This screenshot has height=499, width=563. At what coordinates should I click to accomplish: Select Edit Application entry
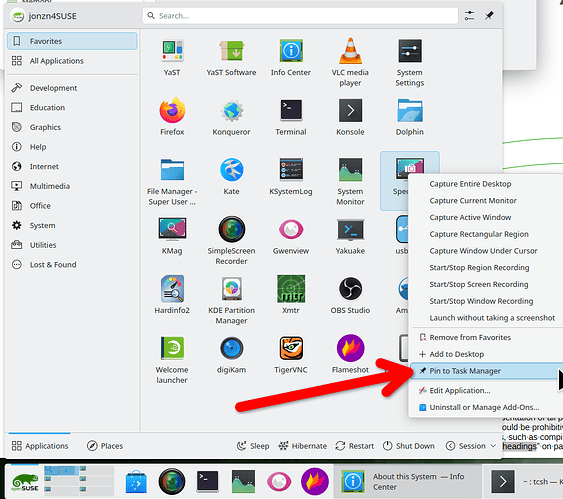coord(487,391)
